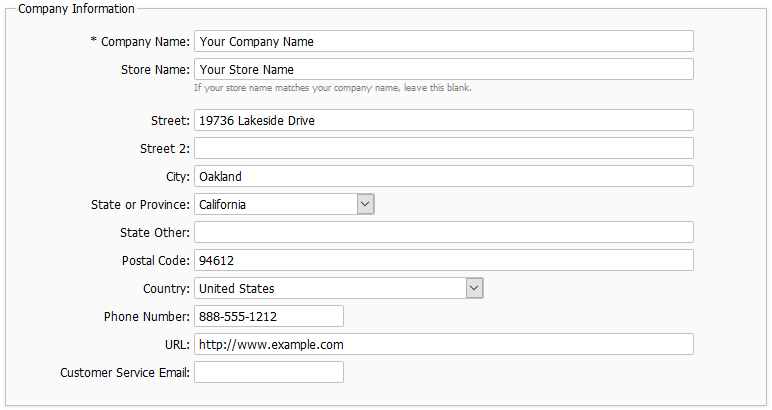Expand the Country dropdown showing United States
The height and width of the screenshot is (410, 772).
pyautogui.click(x=339, y=288)
